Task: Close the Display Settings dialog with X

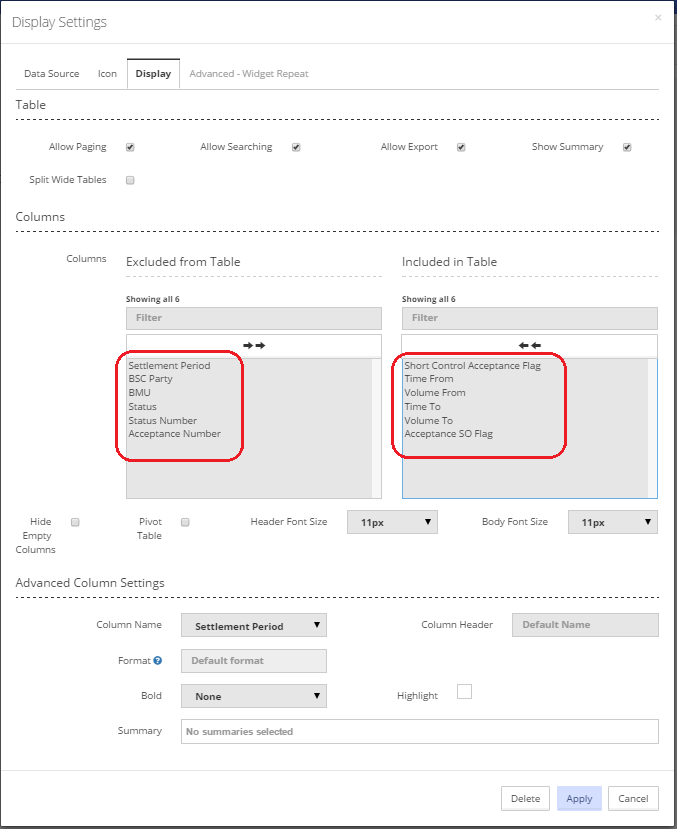Action: [x=657, y=18]
